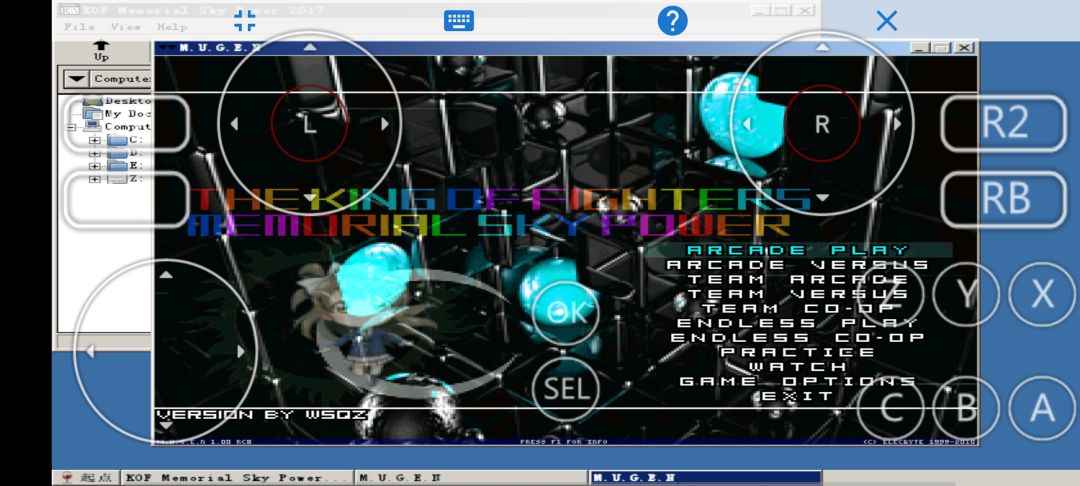Click the Up folder toolbar button
This screenshot has height=486, width=1080.
pyautogui.click(x=101, y=52)
